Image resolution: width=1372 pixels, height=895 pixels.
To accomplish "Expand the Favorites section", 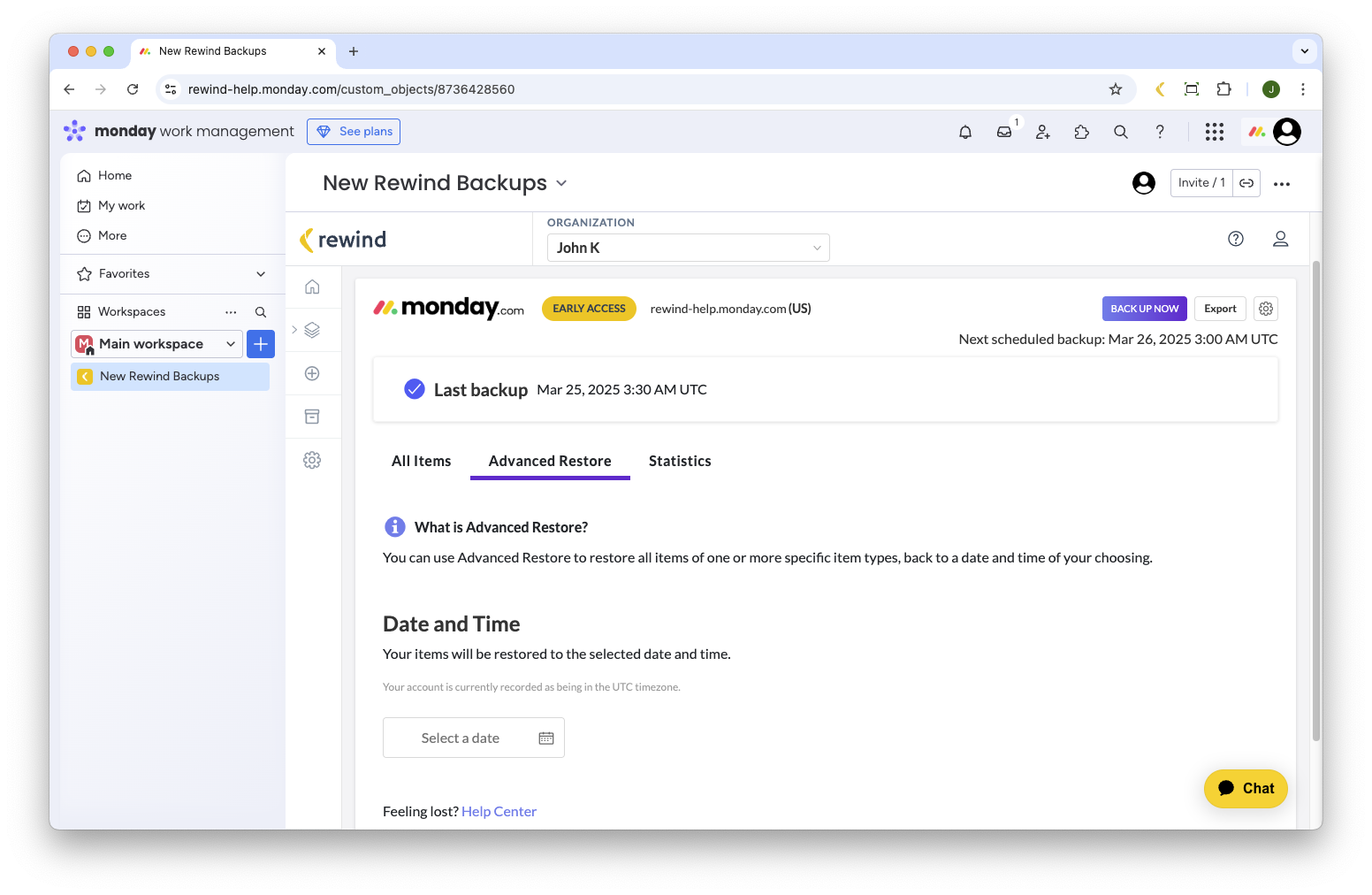I will (x=261, y=274).
